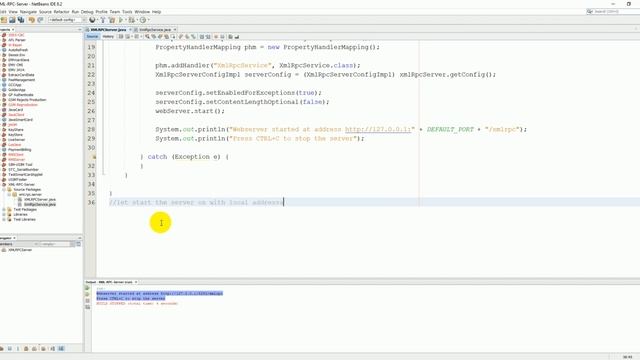Click the Next Bookmark editor icon
The image size is (640, 360).
coord(187,37)
